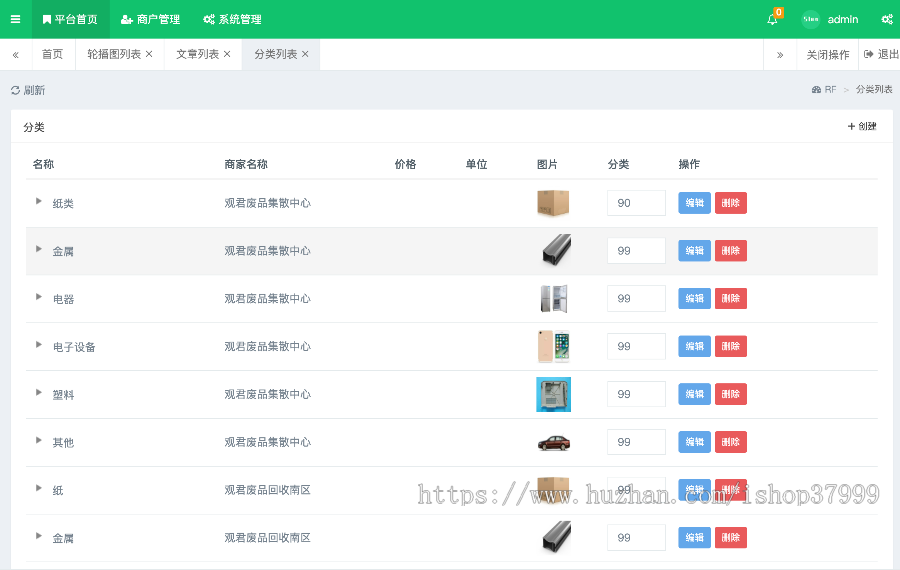
Task: Click 删除 for 金属 in 回收南区
Action: 731,538
